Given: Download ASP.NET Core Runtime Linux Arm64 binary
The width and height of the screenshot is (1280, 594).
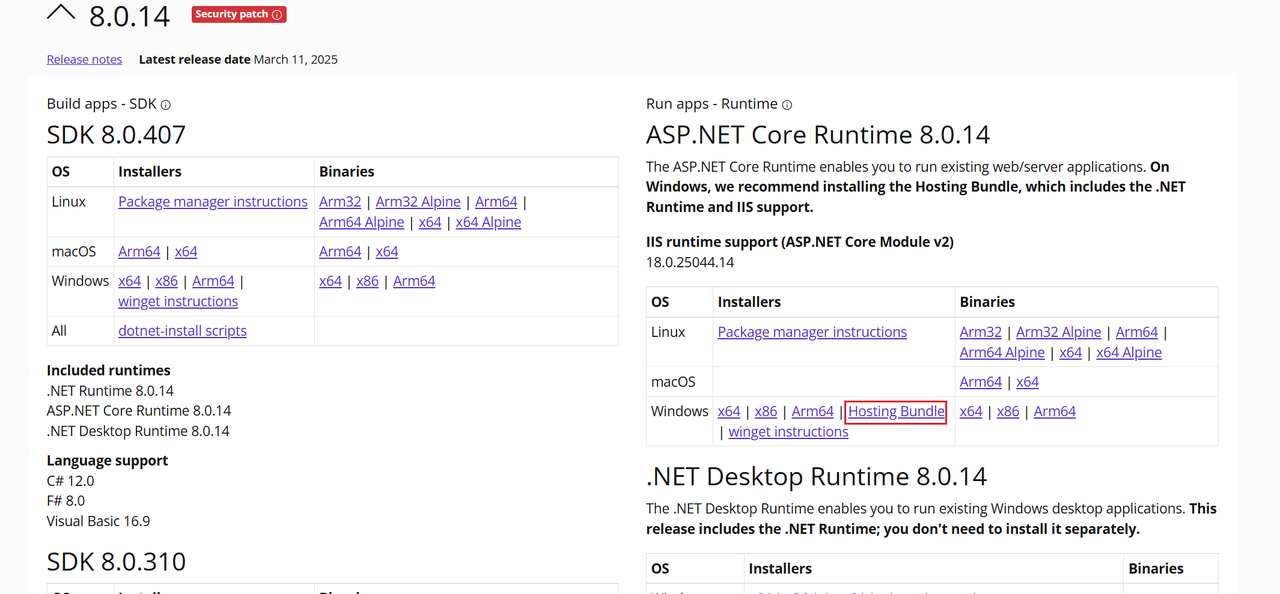Looking at the screenshot, I should (1137, 332).
